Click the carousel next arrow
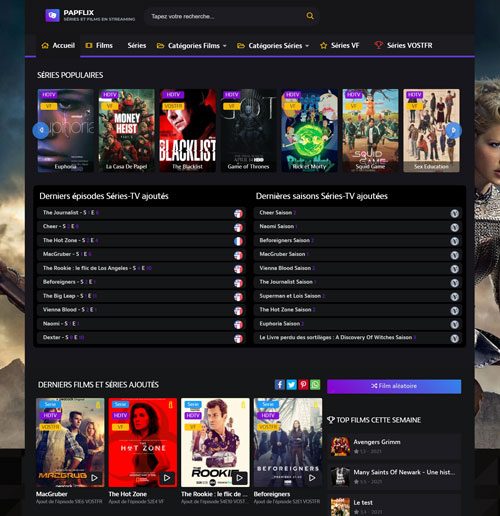 click(x=454, y=130)
